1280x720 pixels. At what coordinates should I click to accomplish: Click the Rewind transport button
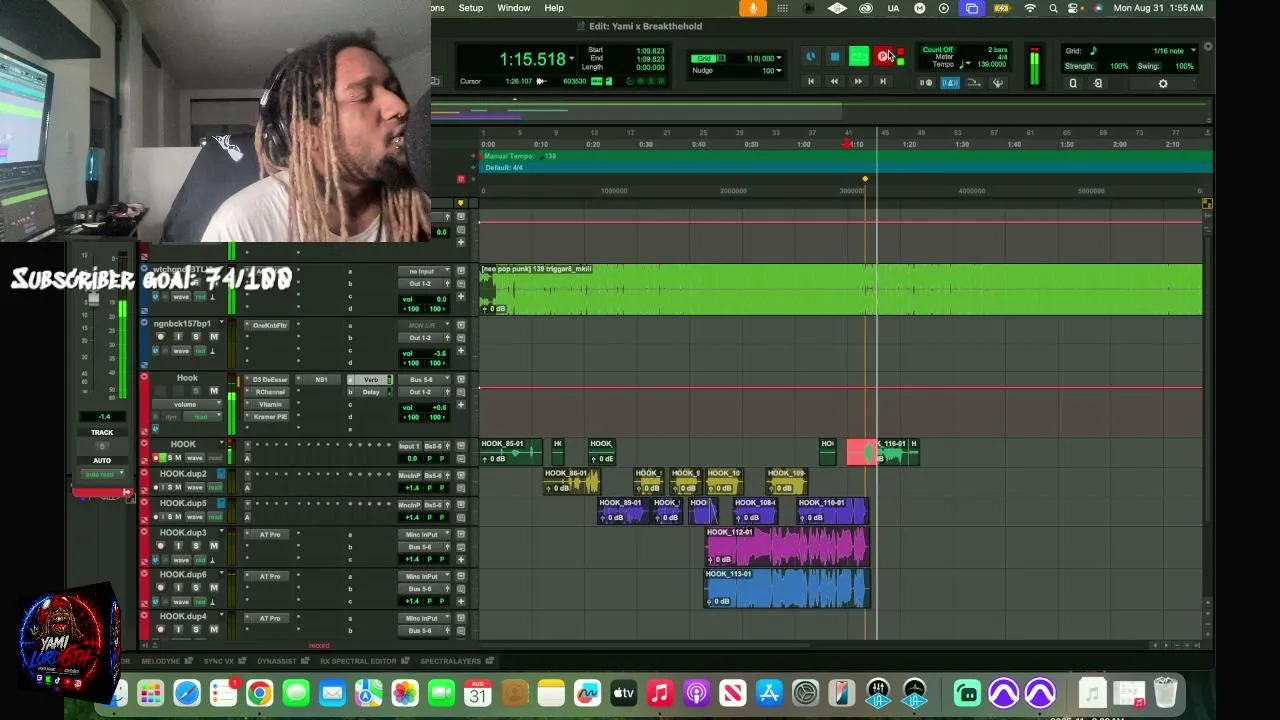click(x=834, y=82)
